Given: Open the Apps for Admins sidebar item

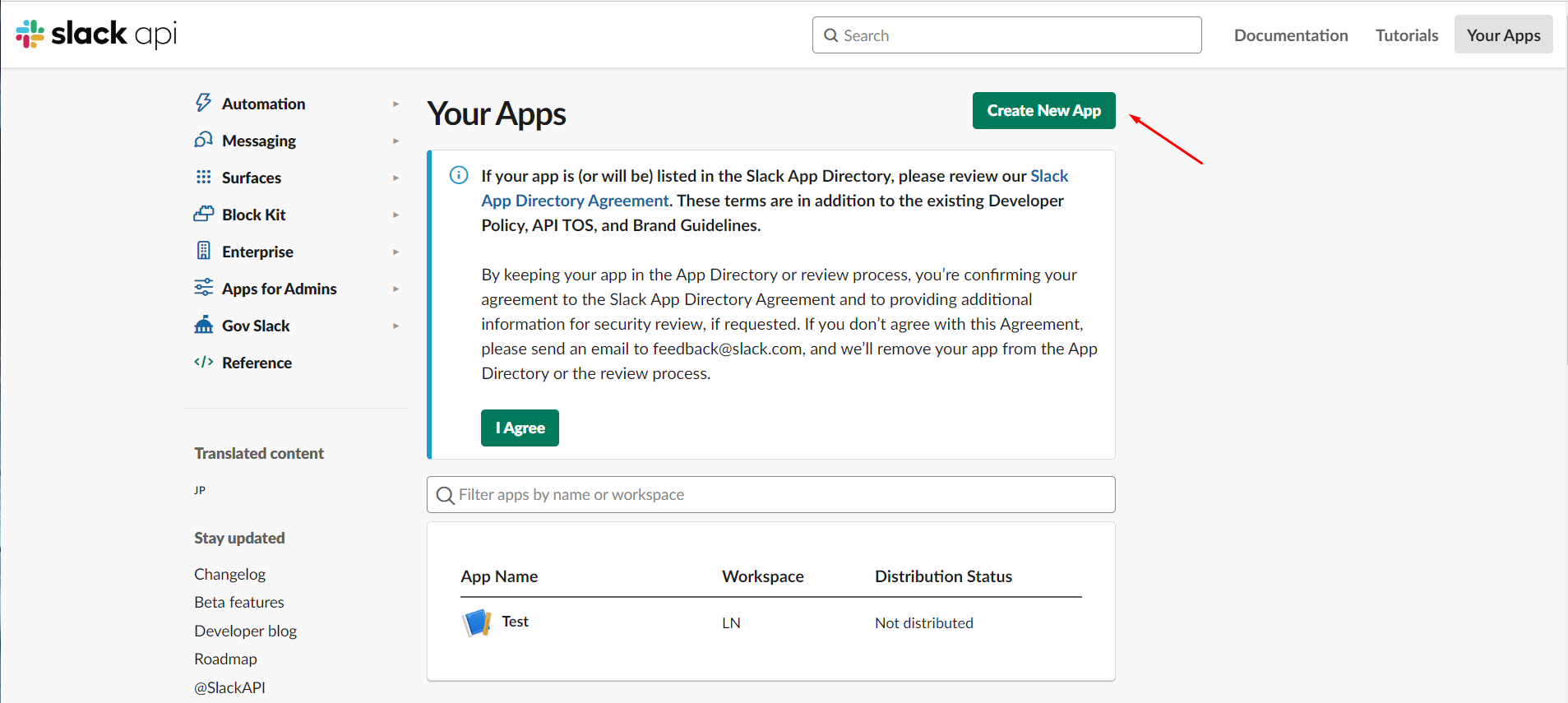Looking at the screenshot, I should click(280, 289).
